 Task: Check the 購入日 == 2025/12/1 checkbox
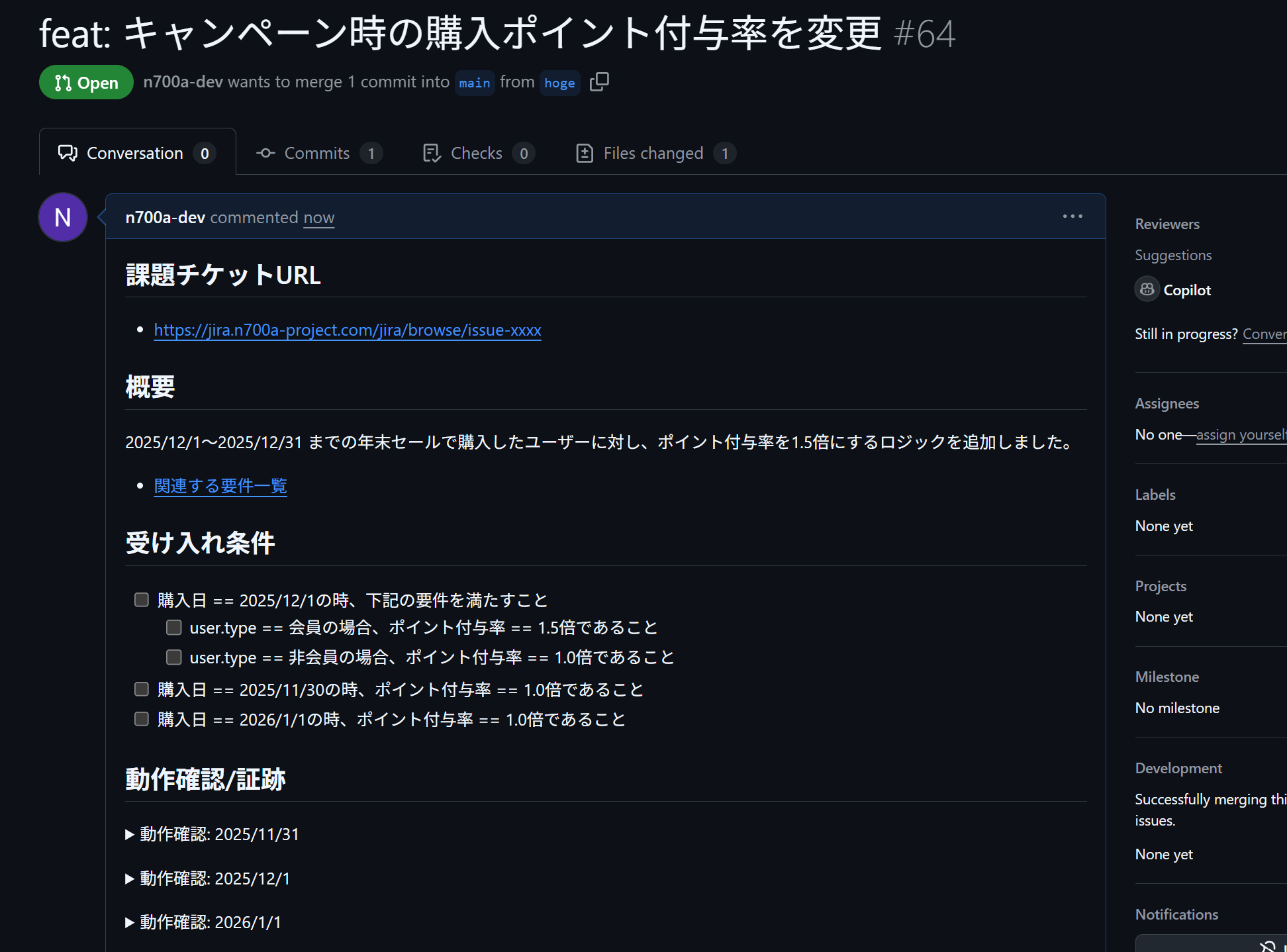tap(142, 600)
